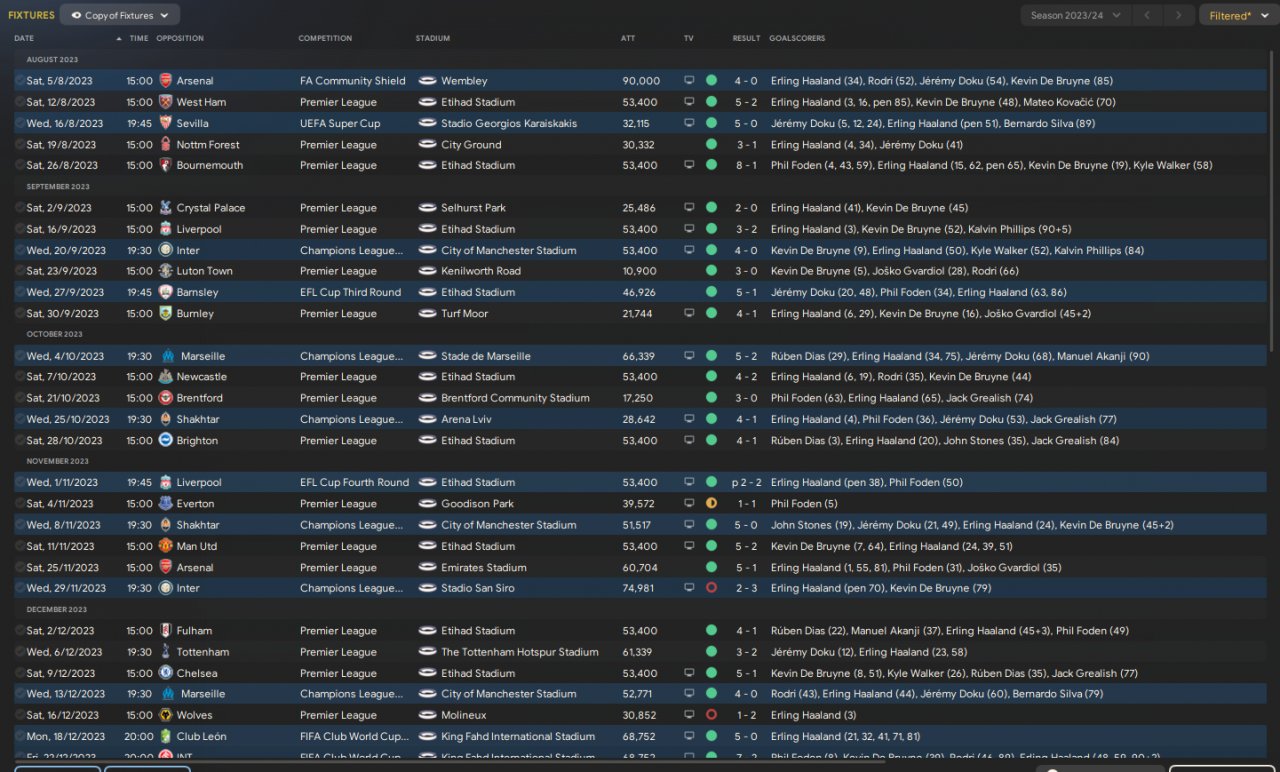Click the orange draw indicator on Everton row
This screenshot has height=772, width=1280.
[711, 504]
